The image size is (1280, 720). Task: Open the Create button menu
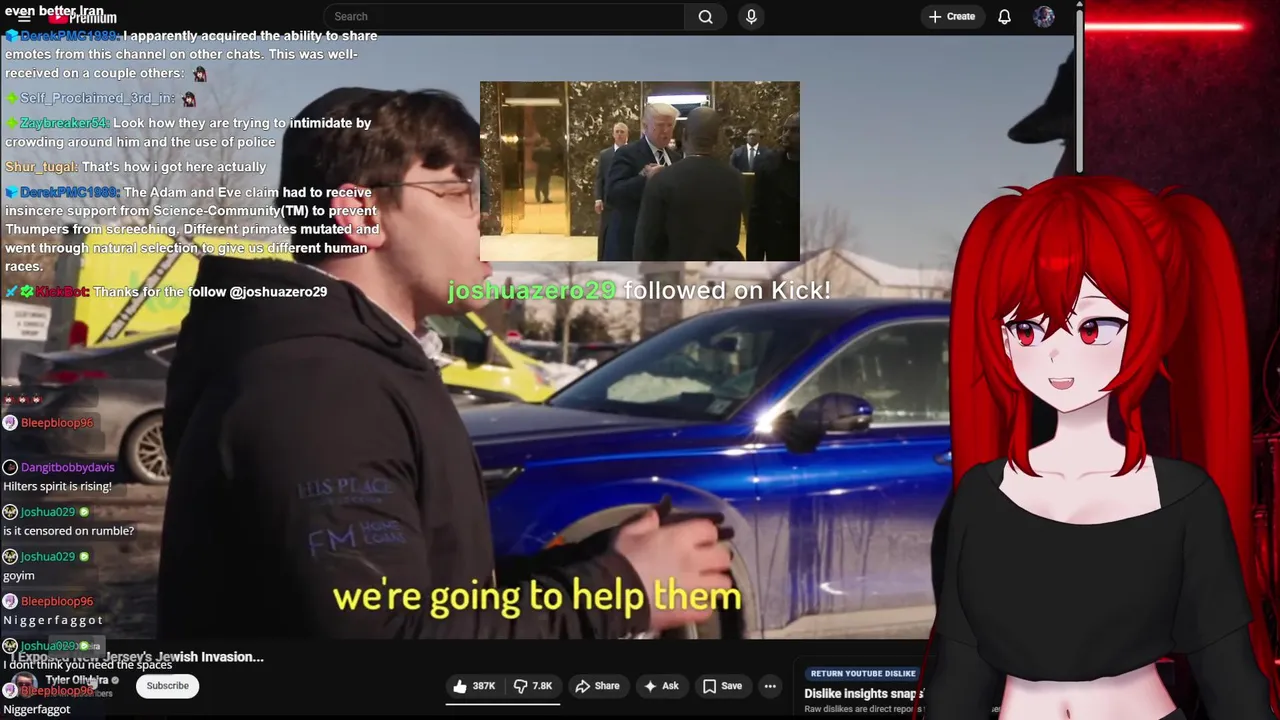951,16
